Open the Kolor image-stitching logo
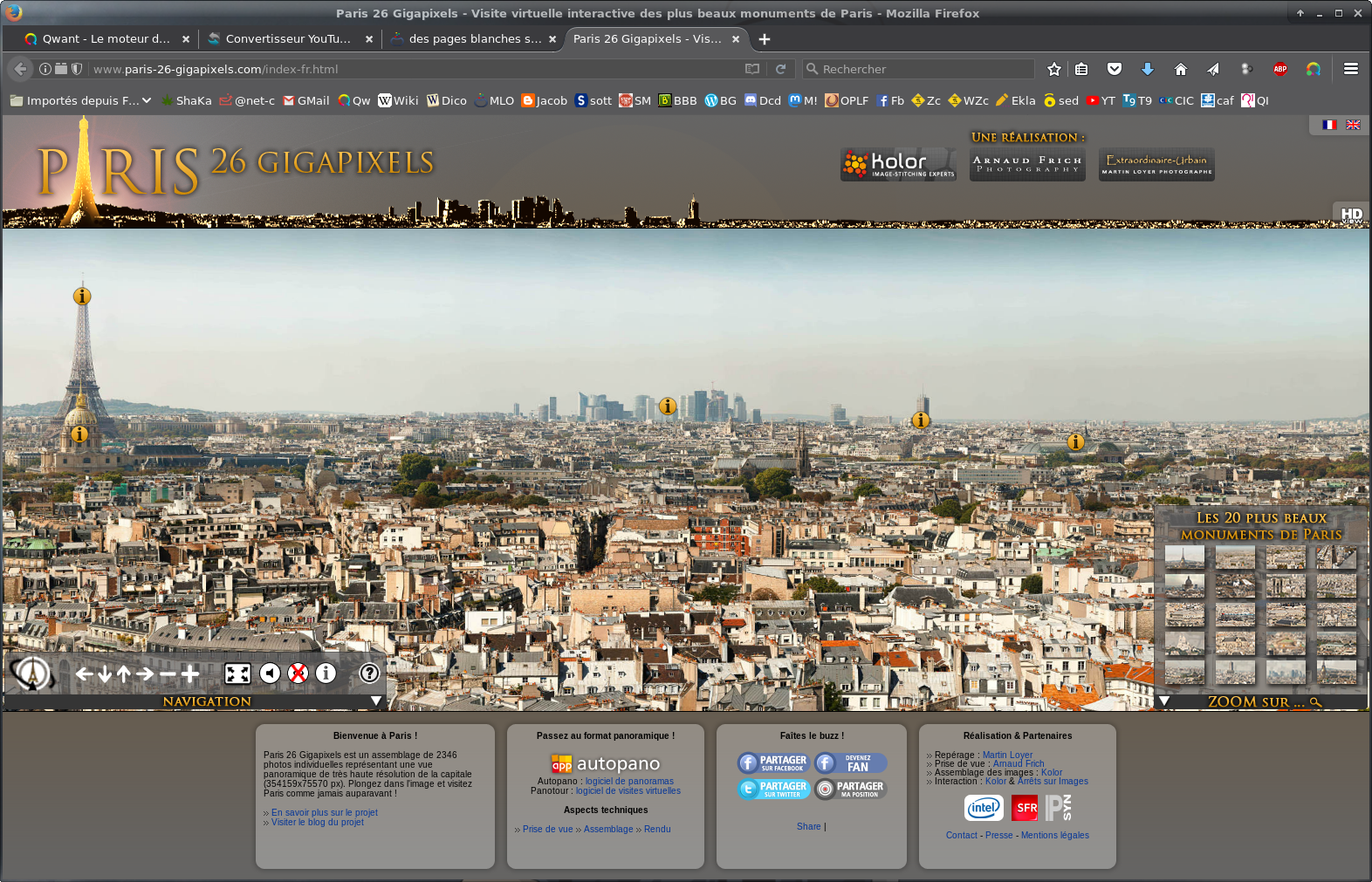This screenshot has width=1372, height=882. [898, 164]
